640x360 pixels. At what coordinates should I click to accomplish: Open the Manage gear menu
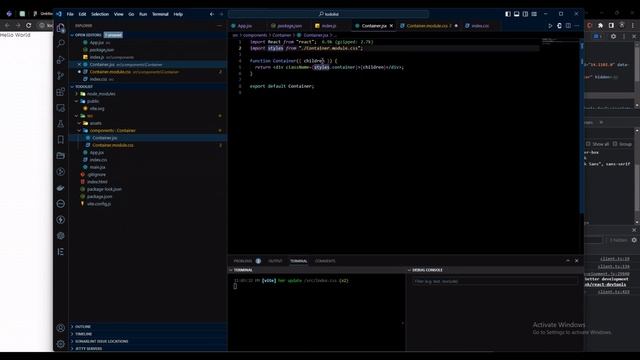[x=61, y=344]
